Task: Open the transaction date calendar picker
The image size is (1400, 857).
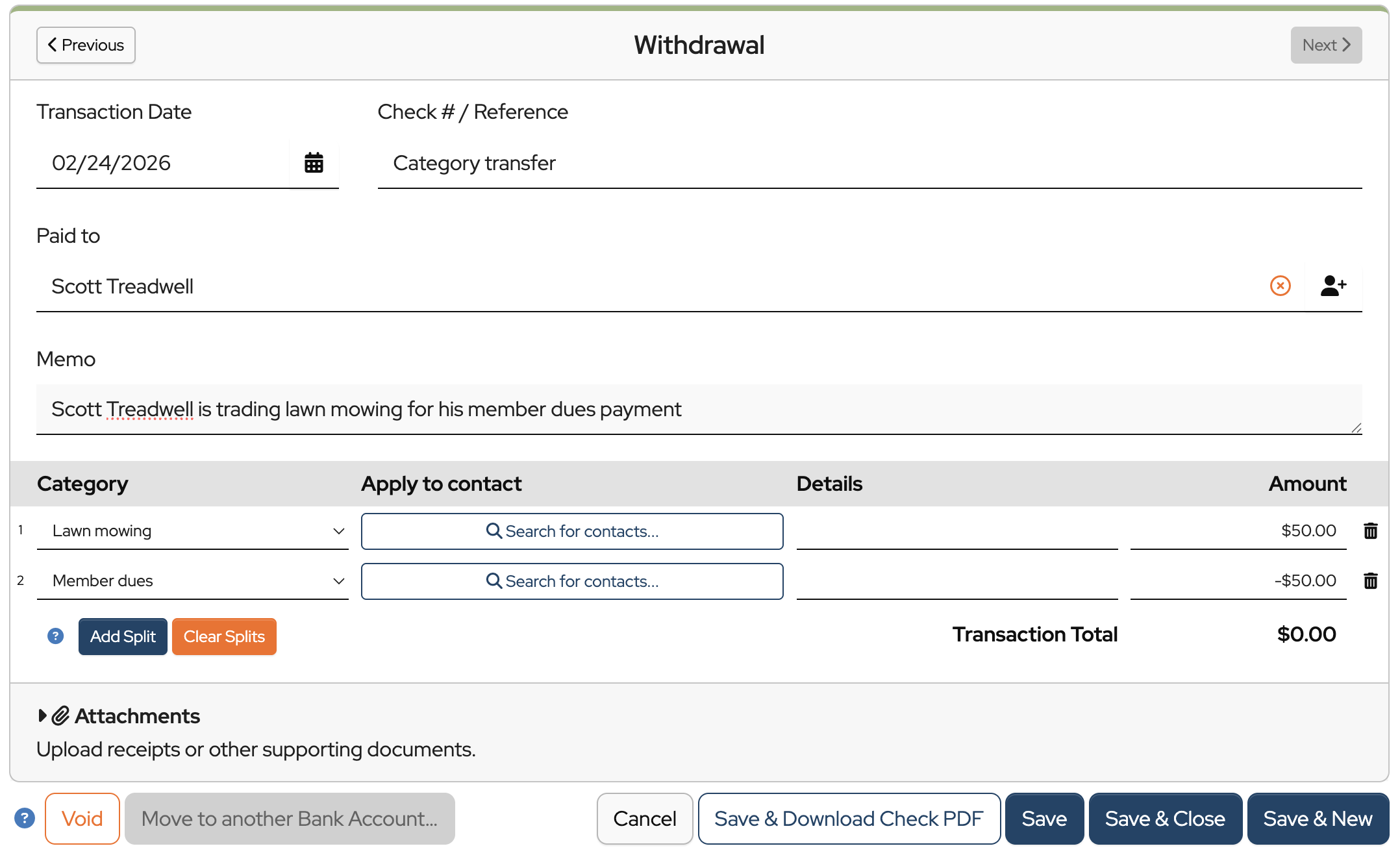Action: coord(314,163)
